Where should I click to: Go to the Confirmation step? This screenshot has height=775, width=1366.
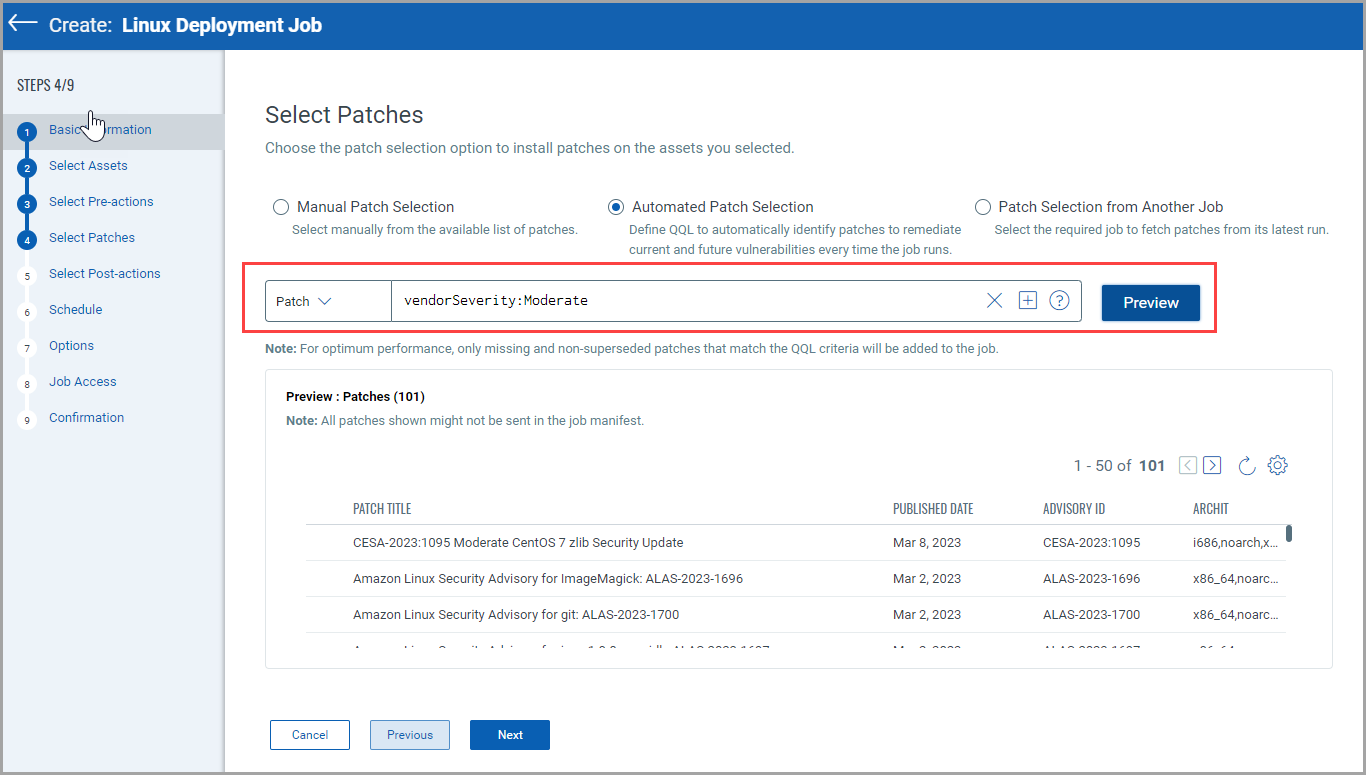[x=87, y=418]
